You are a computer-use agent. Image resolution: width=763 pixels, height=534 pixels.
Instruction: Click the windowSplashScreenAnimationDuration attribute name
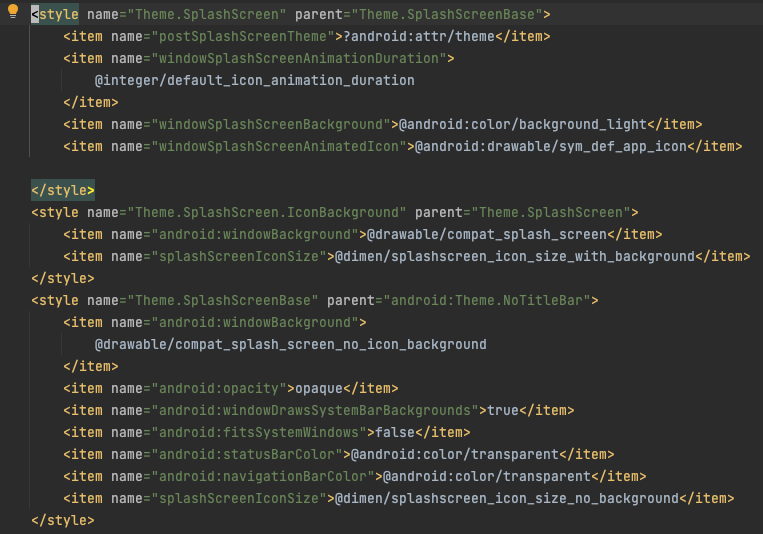click(297, 58)
